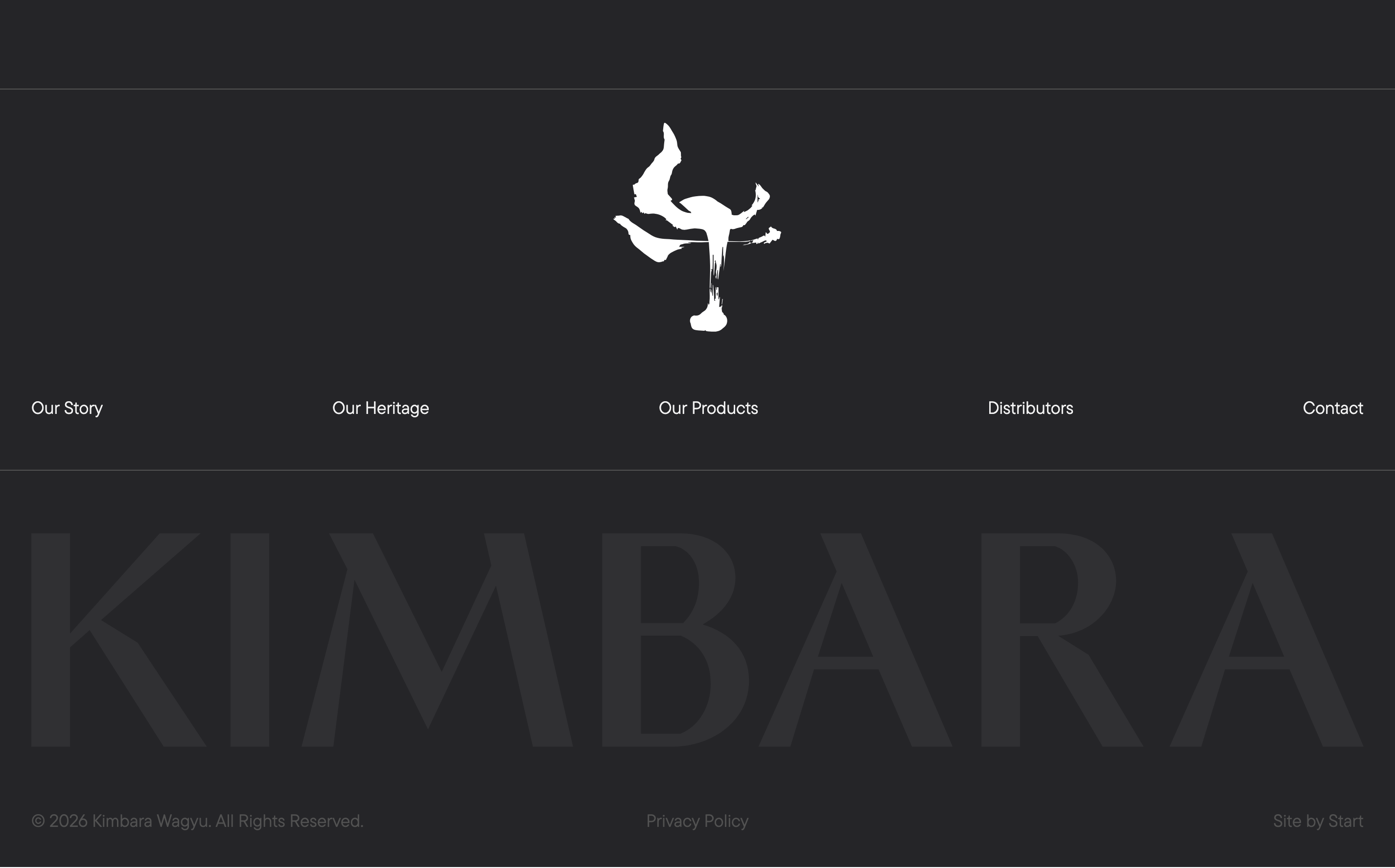This screenshot has height=868, width=1395.
Task: Click the final A of KIMBARA wordmark
Action: point(1266,640)
